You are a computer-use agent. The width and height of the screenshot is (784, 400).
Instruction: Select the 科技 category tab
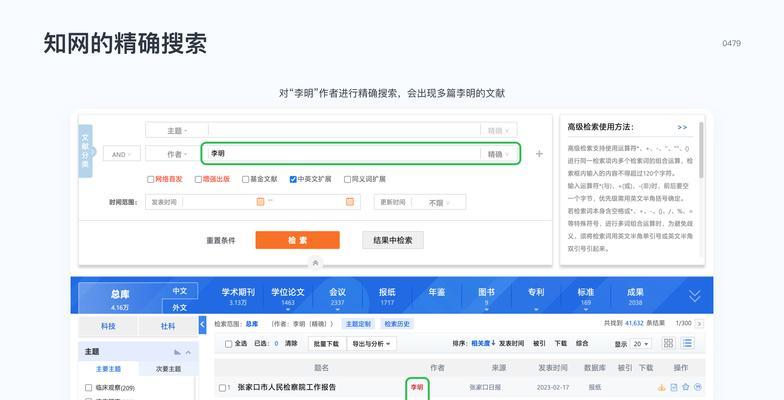tap(108, 326)
